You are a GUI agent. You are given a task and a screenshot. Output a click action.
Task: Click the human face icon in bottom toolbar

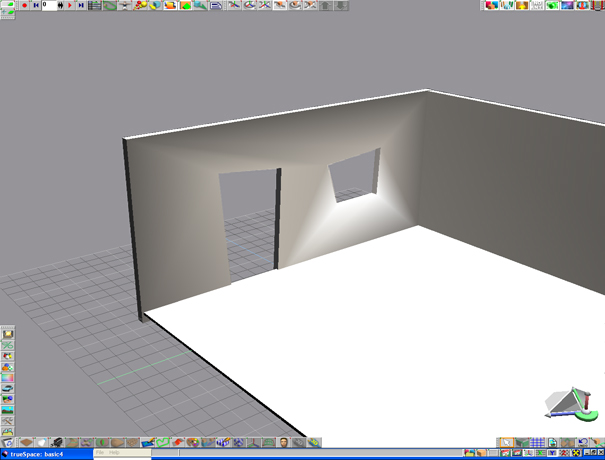pos(285,442)
